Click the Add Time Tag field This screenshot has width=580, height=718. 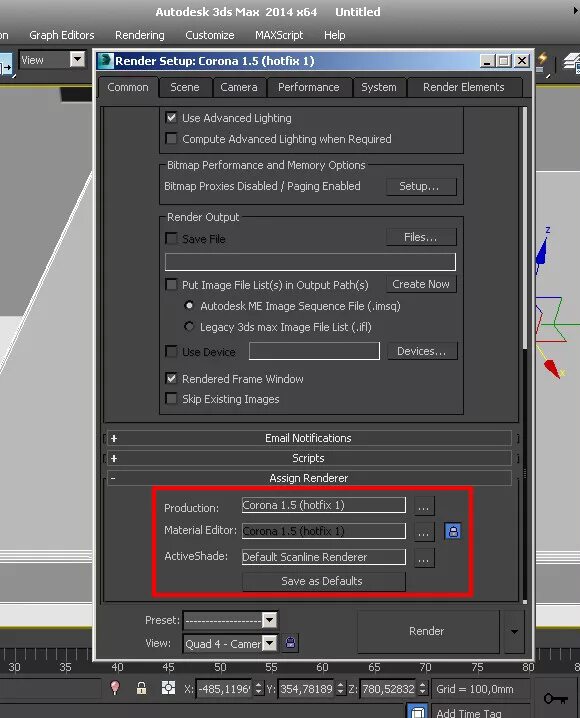(481, 712)
